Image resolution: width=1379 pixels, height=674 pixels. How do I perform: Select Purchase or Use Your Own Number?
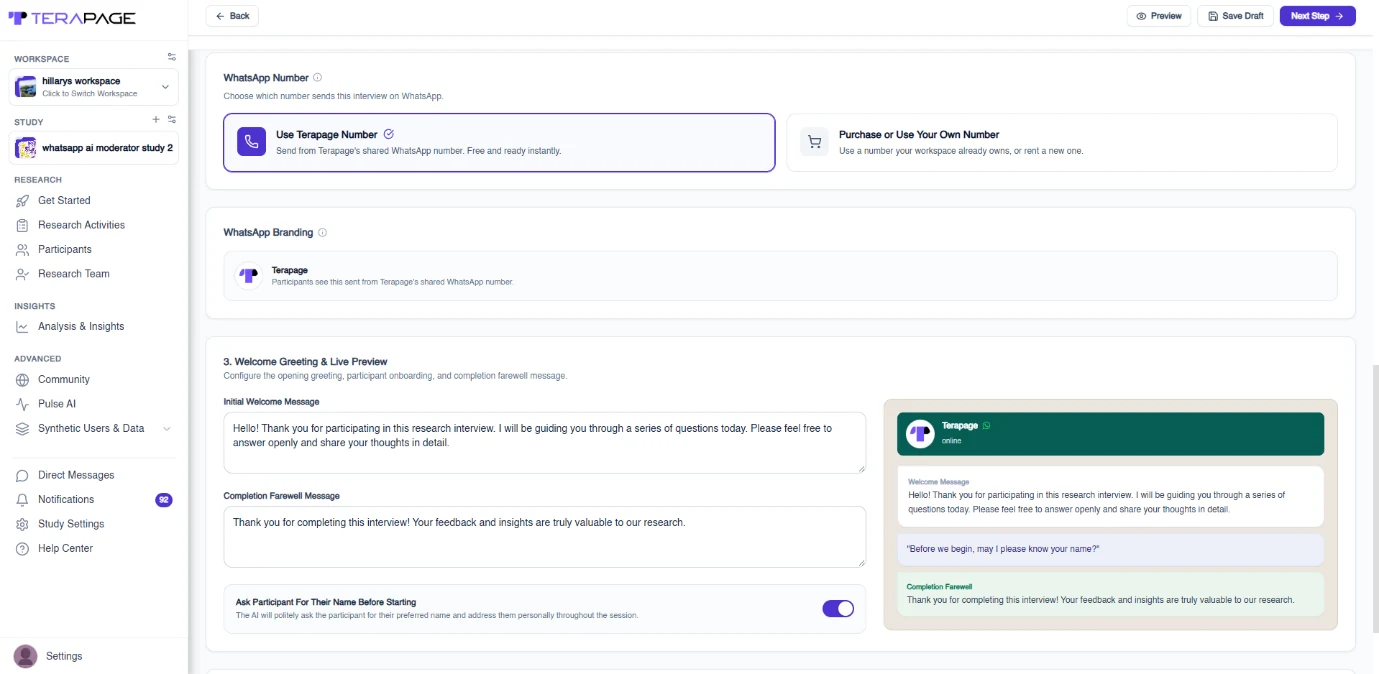[x=1062, y=143]
